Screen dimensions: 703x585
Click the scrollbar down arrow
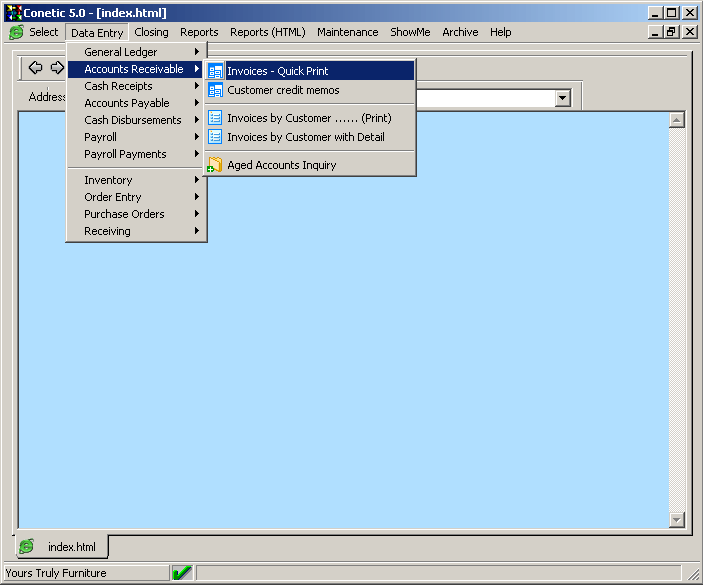[677, 520]
